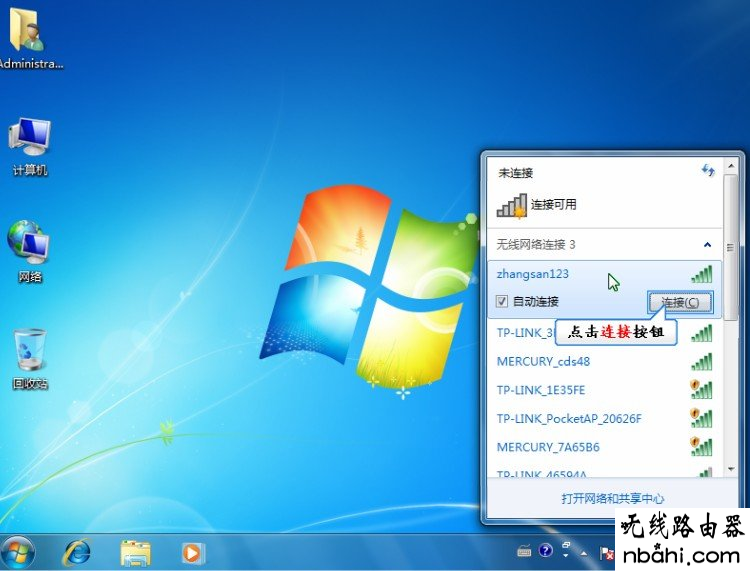
Task: Open Action Center flag tray icon
Action: tap(607, 554)
